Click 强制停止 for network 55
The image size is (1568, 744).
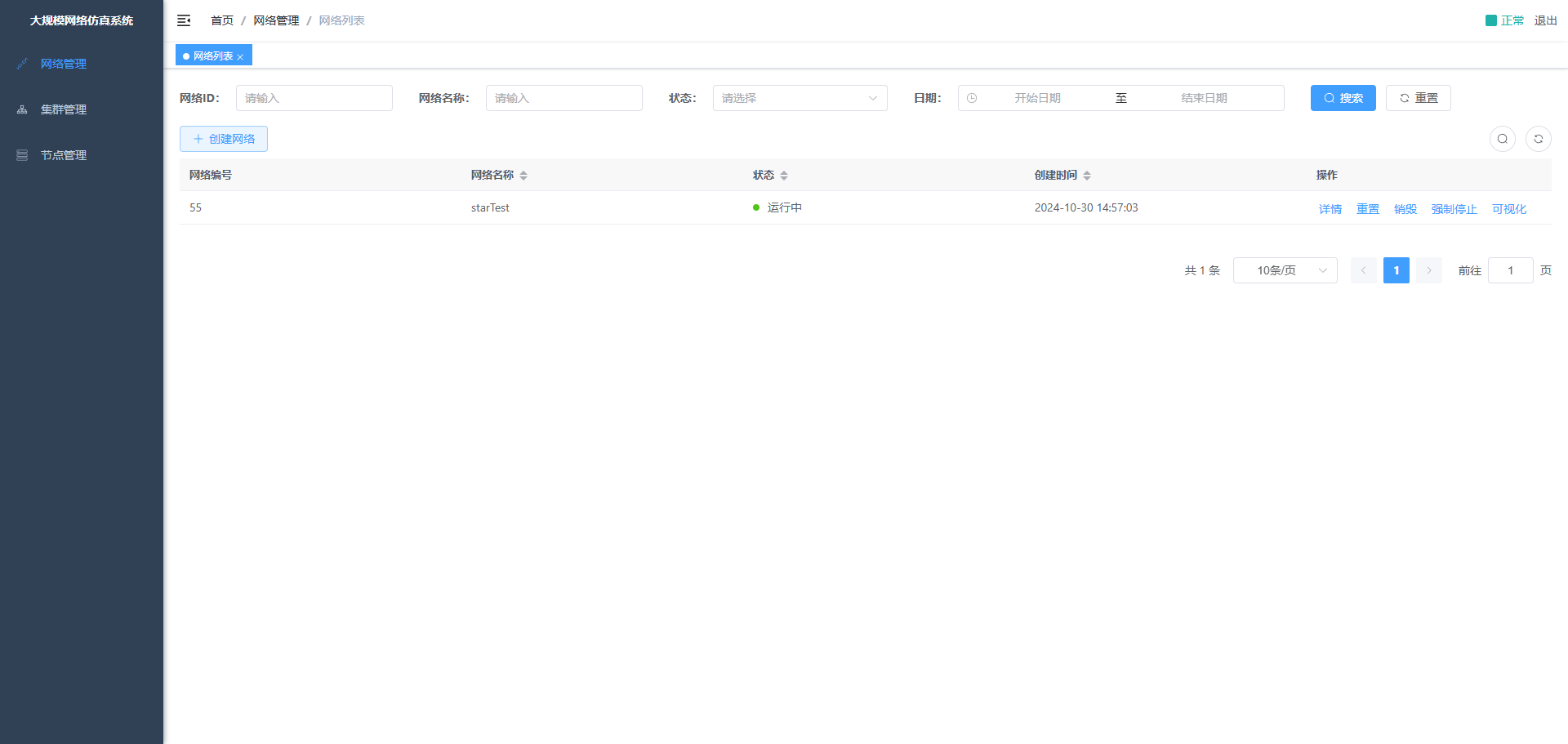click(x=1454, y=209)
